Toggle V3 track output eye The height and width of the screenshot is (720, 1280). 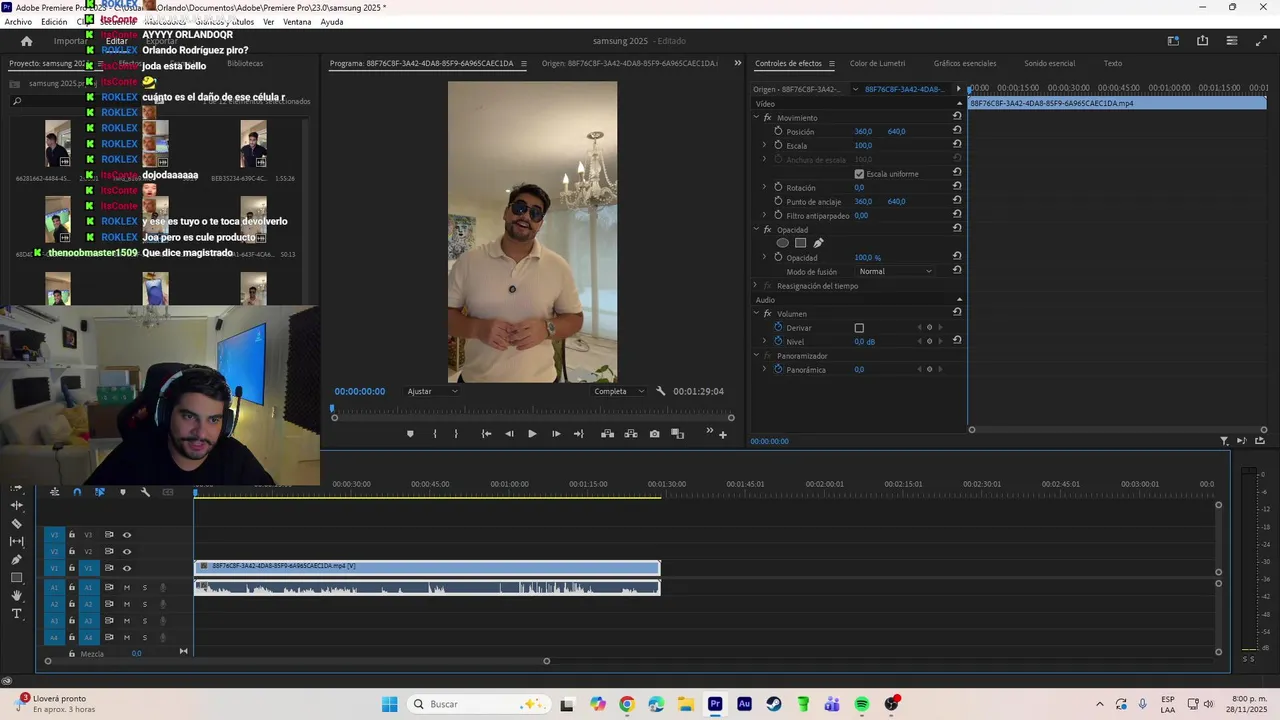pos(127,535)
